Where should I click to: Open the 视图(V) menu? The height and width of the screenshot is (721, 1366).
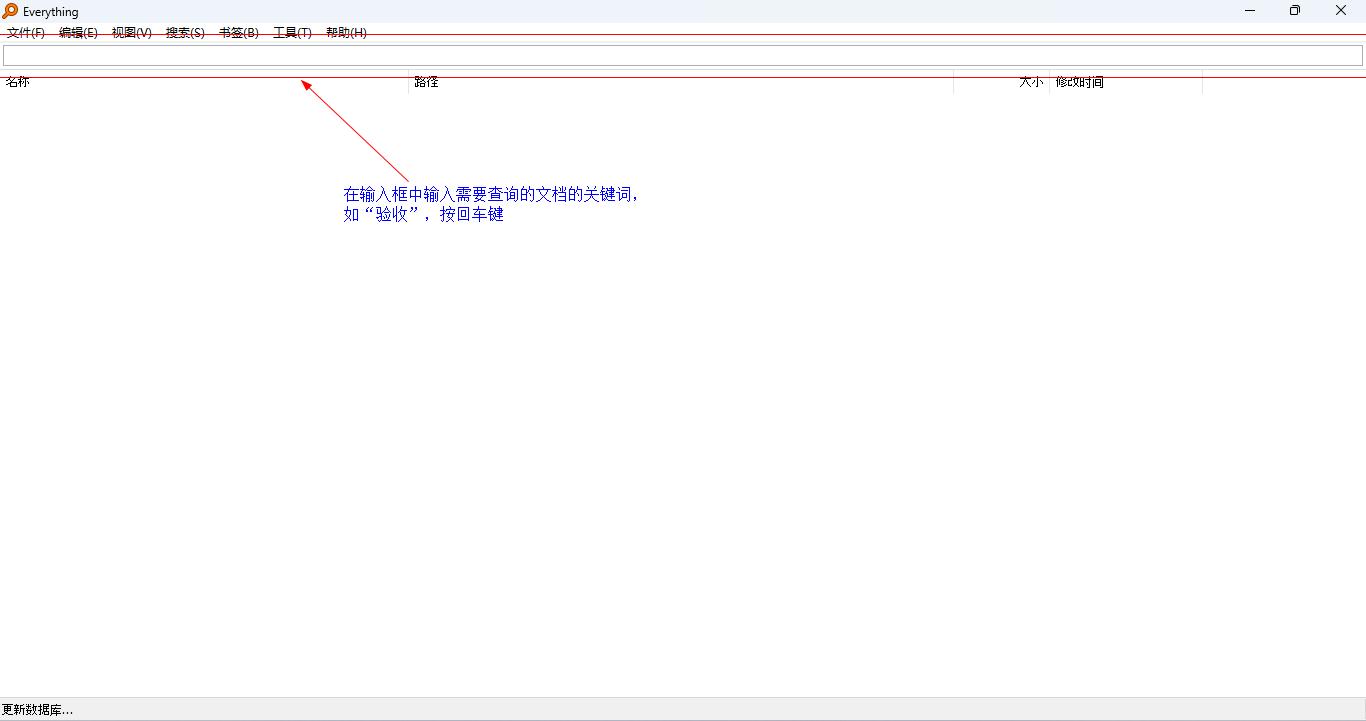click(132, 33)
